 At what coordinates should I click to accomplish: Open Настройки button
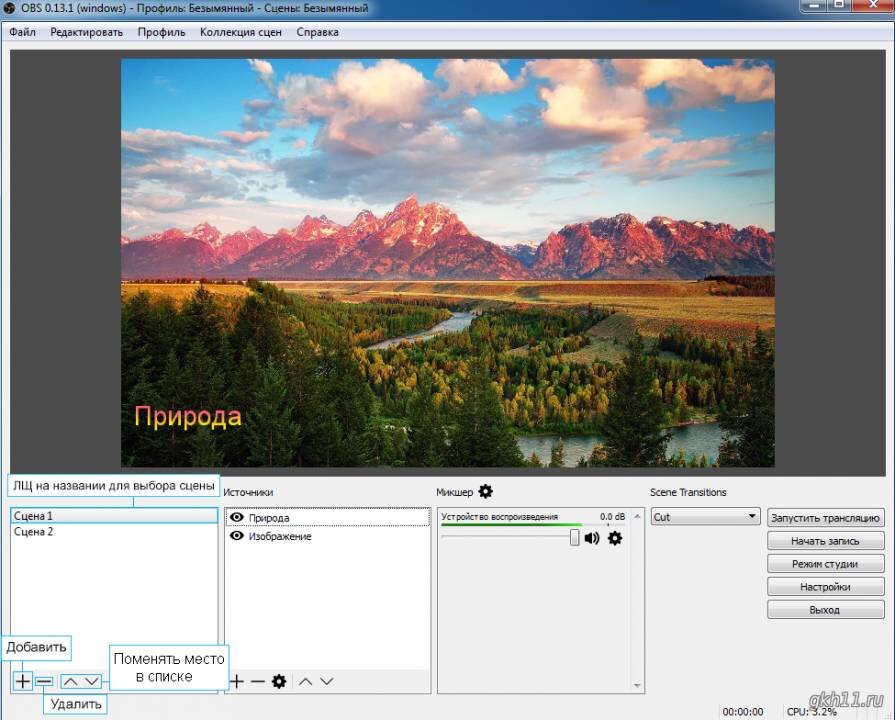pos(825,586)
